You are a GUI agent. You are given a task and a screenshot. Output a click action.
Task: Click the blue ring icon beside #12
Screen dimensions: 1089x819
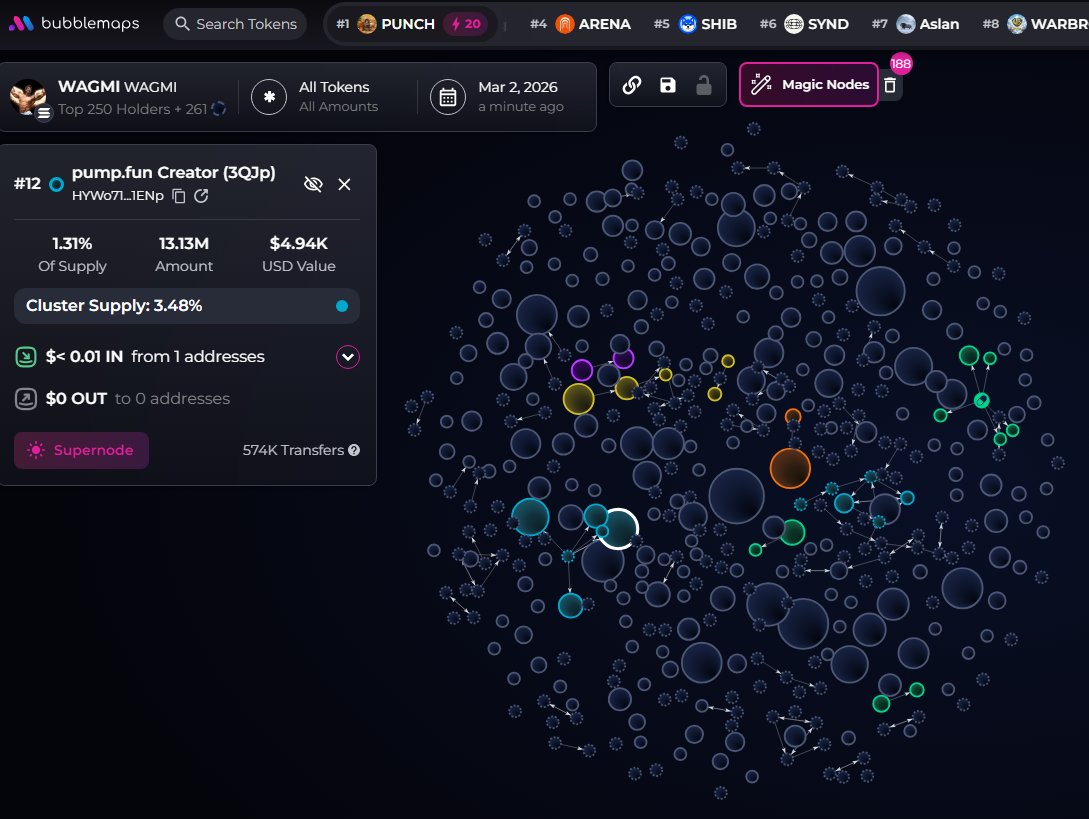pos(57,184)
